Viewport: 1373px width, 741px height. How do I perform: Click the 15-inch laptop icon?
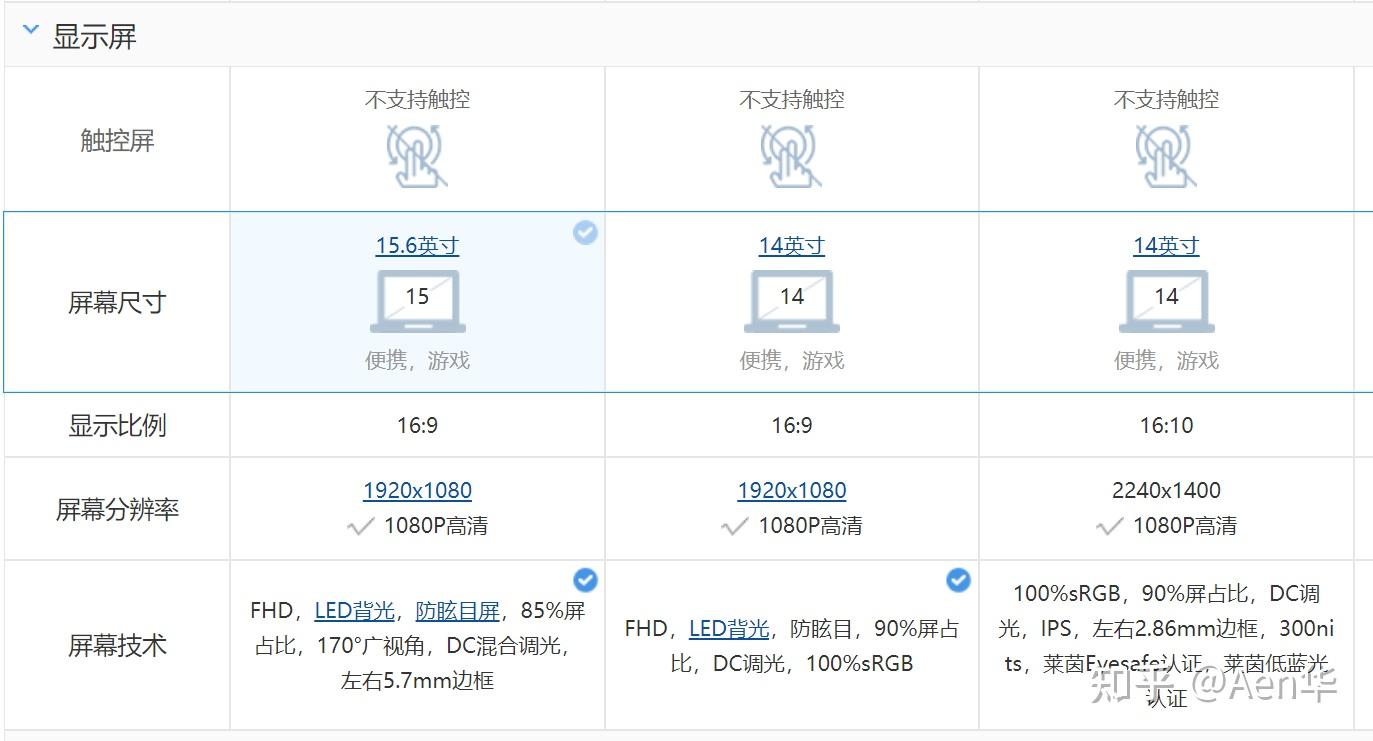[417, 301]
